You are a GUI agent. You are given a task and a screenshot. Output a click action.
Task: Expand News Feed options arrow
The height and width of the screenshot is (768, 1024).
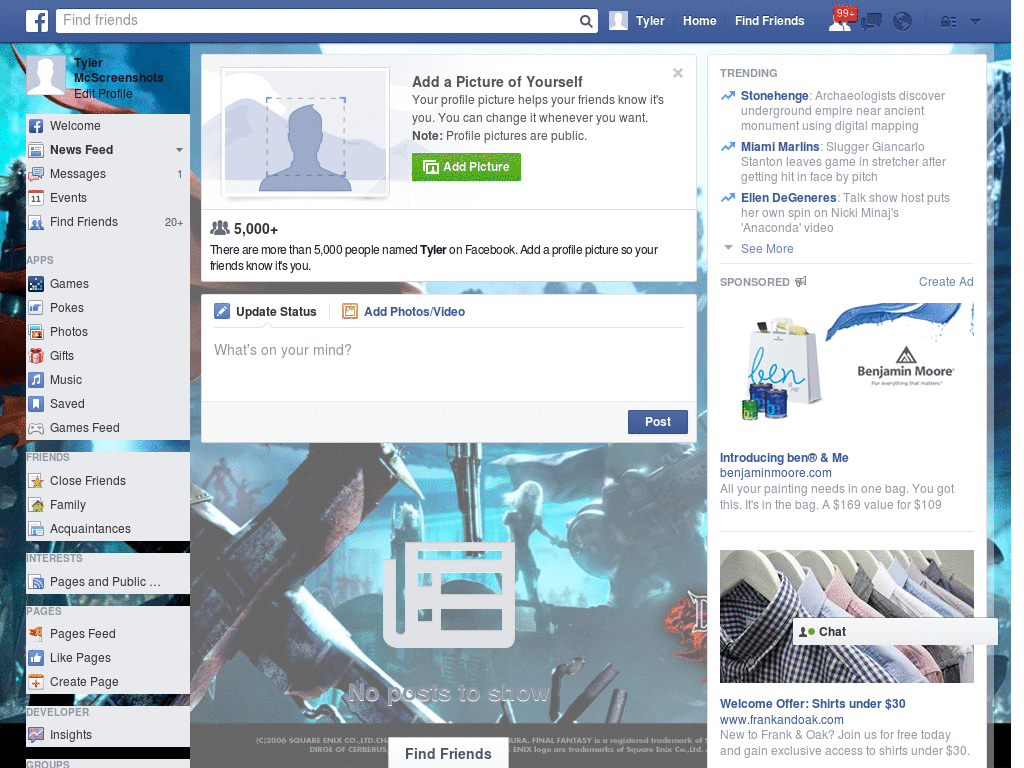point(179,150)
